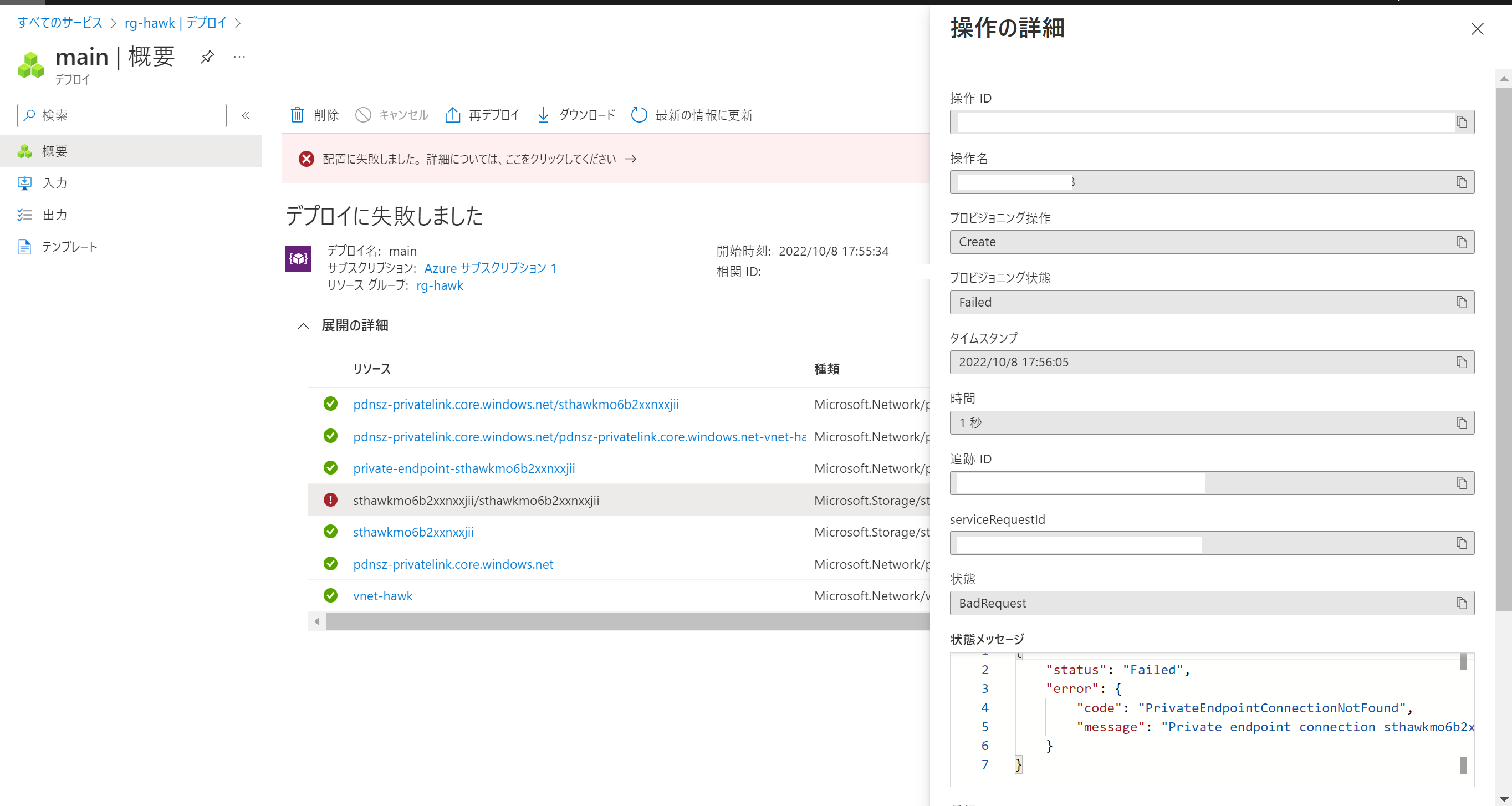Screen dimensions: 1512x806
Task: Collapse the 展開の詳細 section
Action: pyautogui.click(x=303, y=326)
